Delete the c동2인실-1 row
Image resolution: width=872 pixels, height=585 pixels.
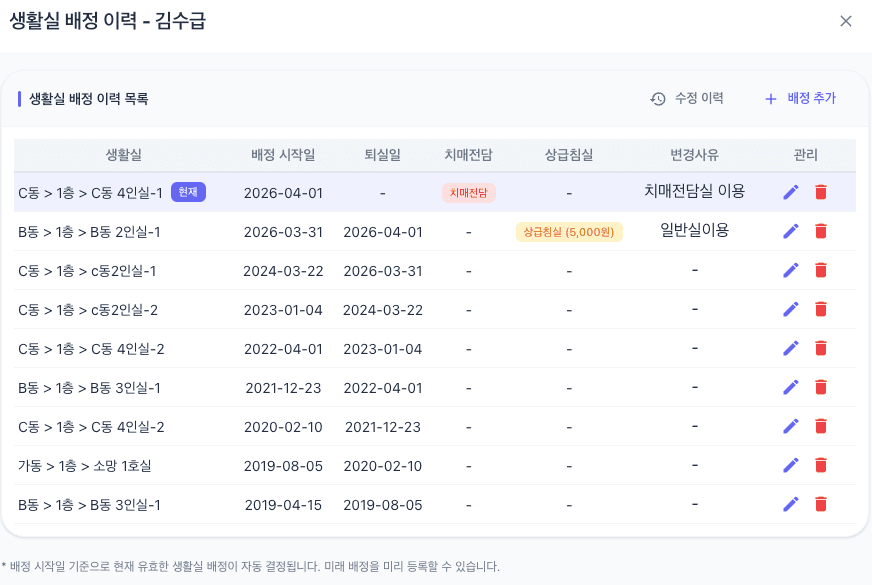click(x=821, y=270)
